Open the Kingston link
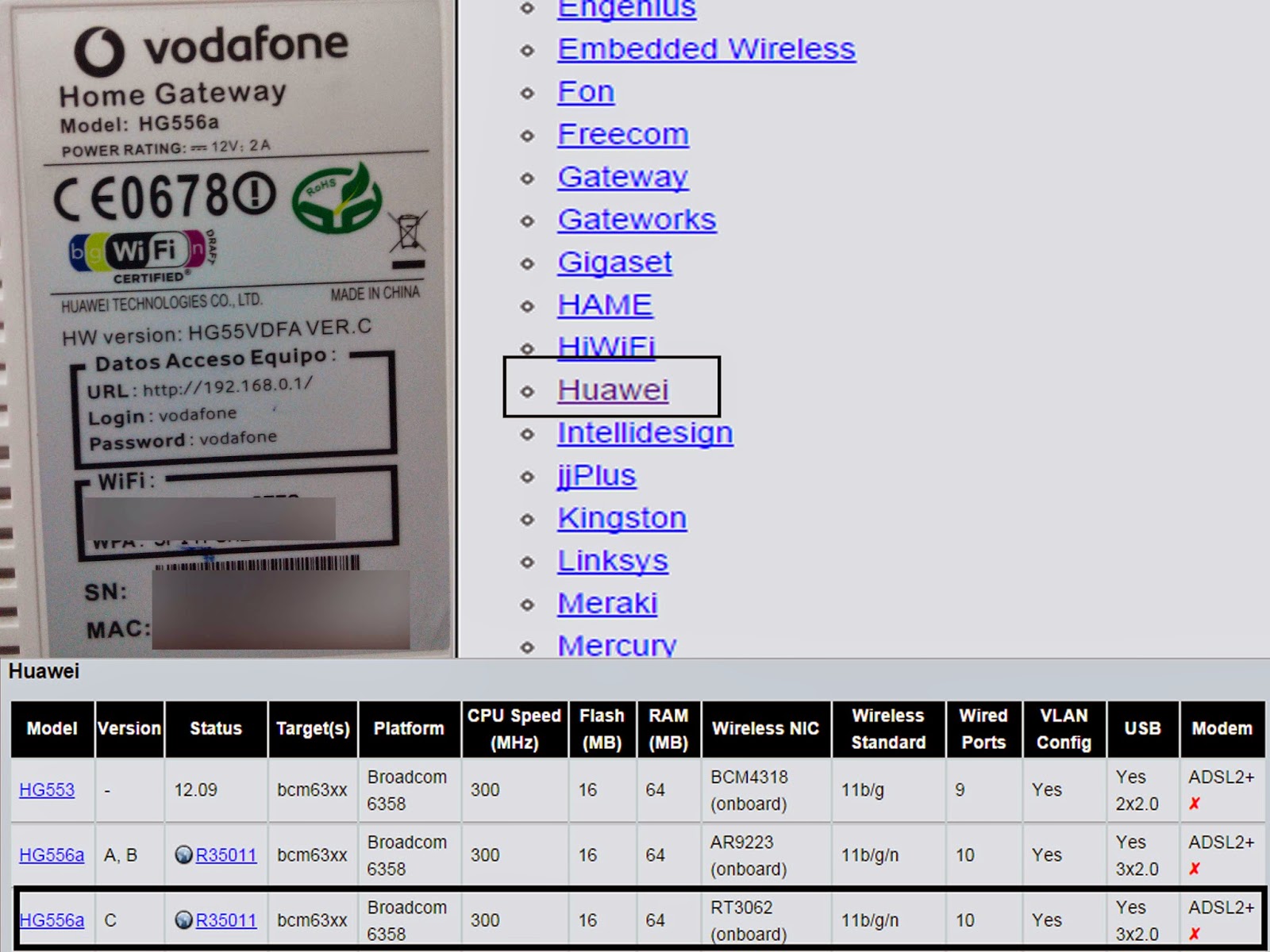 point(622,518)
